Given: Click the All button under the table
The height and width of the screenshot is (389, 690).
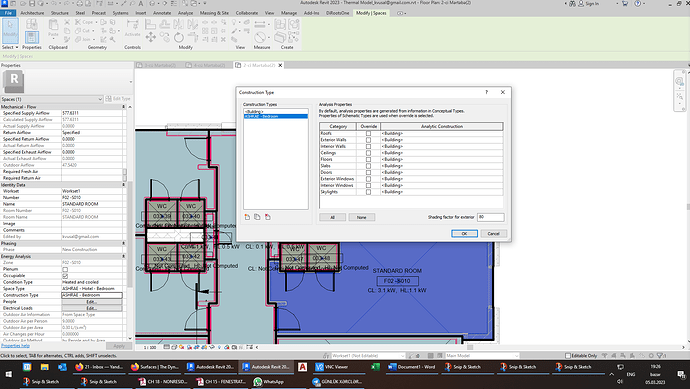Looking at the screenshot, I should point(332,217).
